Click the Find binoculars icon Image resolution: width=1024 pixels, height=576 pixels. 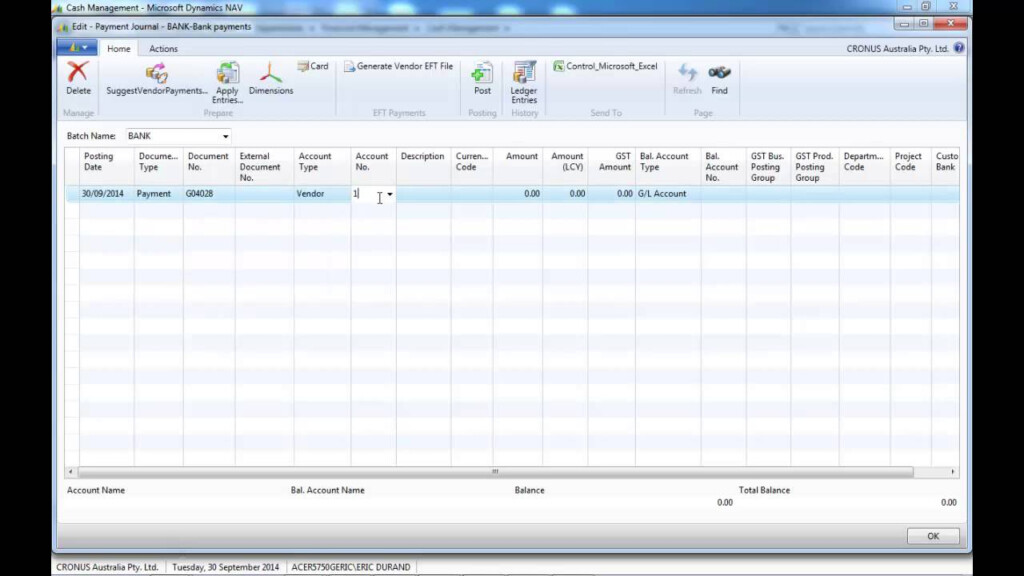pos(719,79)
